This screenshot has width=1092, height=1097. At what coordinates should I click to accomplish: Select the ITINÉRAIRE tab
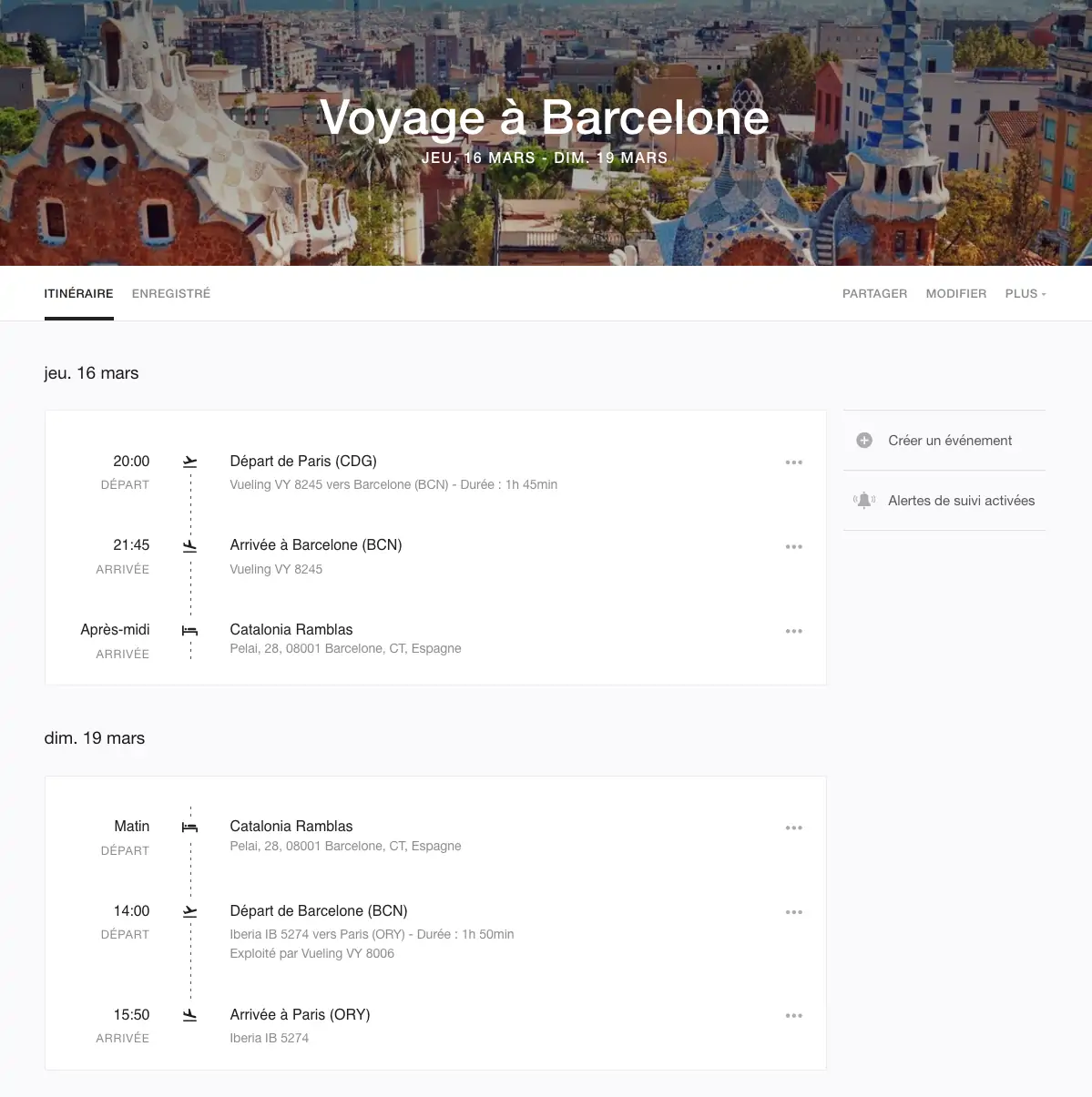click(79, 294)
